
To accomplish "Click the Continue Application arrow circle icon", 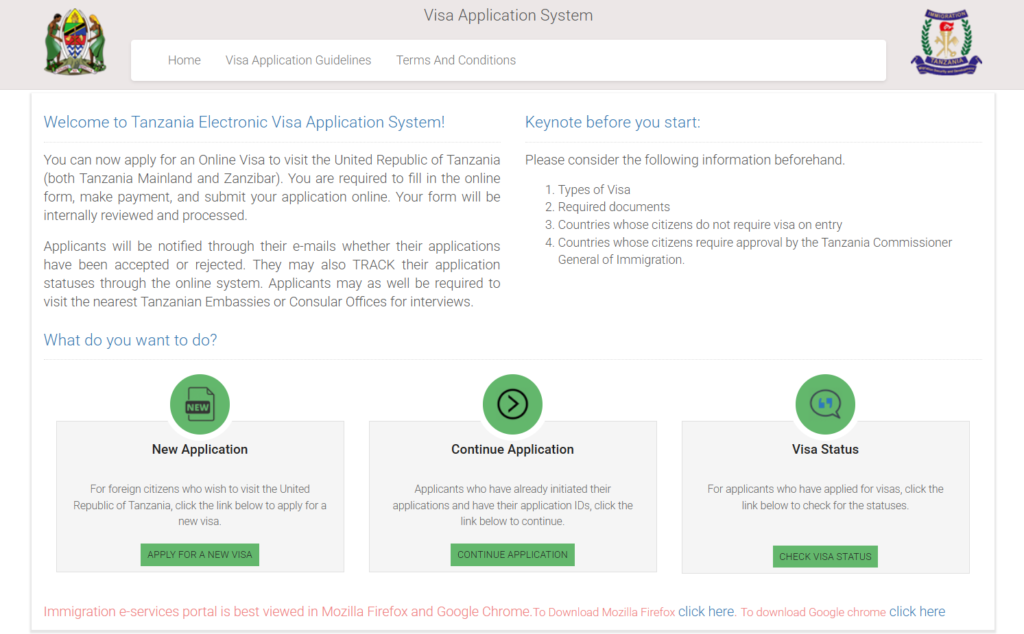I will 512,405.
